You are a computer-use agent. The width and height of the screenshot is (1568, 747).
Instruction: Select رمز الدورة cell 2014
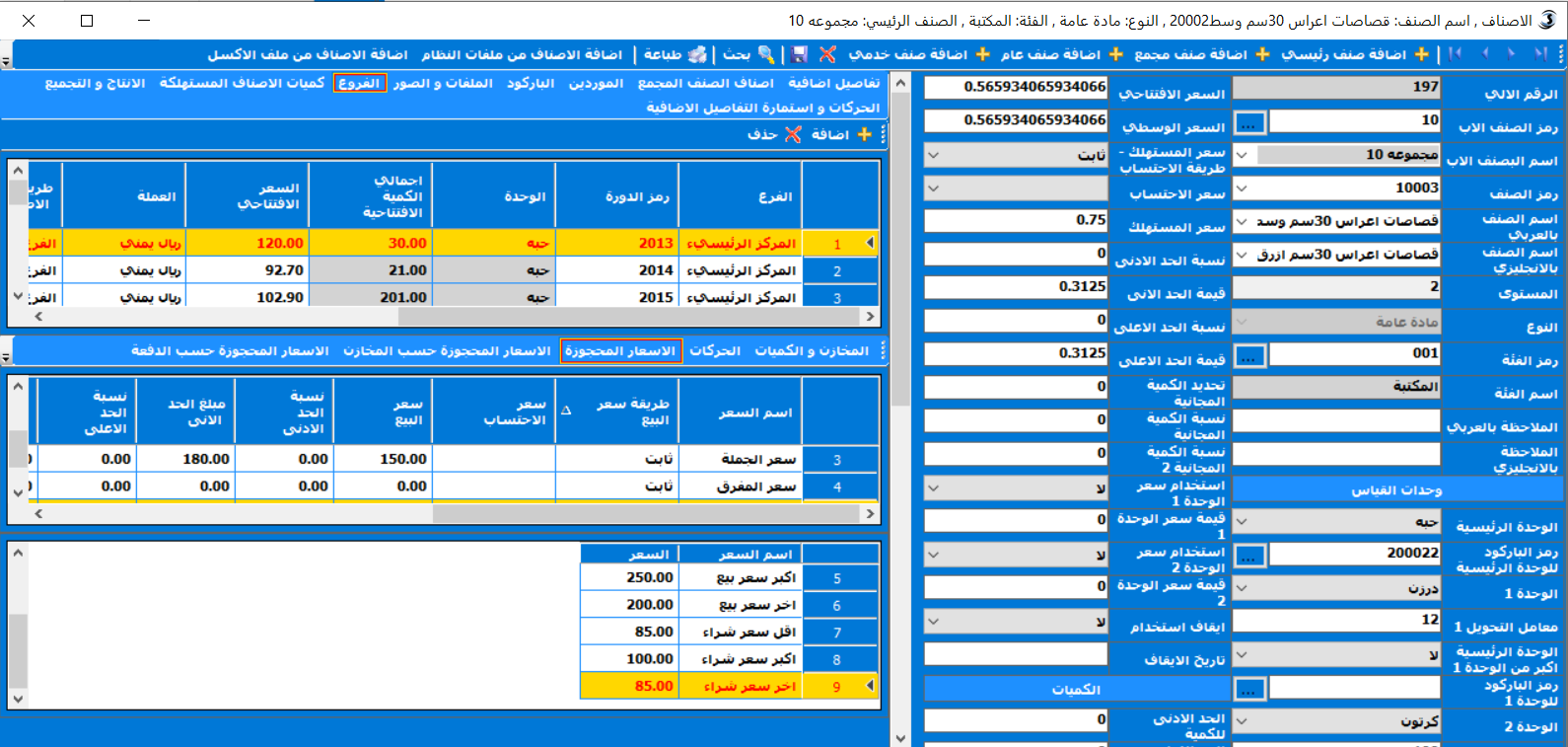pyautogui.click(x=617, y=270)
